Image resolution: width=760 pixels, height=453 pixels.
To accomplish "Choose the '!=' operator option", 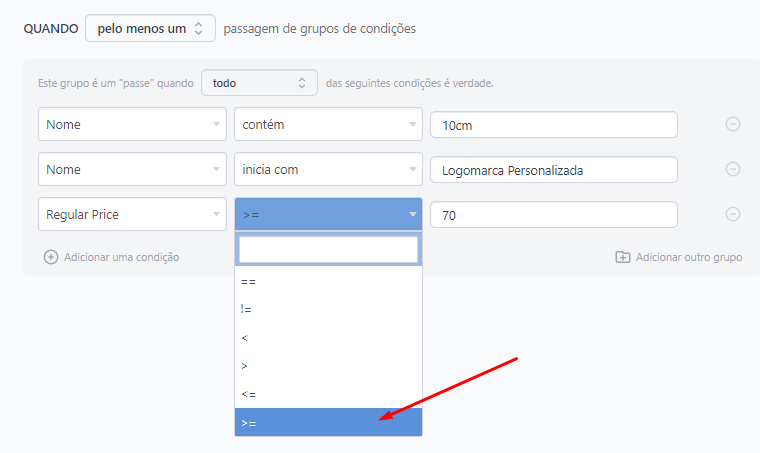I will point(328,310).
